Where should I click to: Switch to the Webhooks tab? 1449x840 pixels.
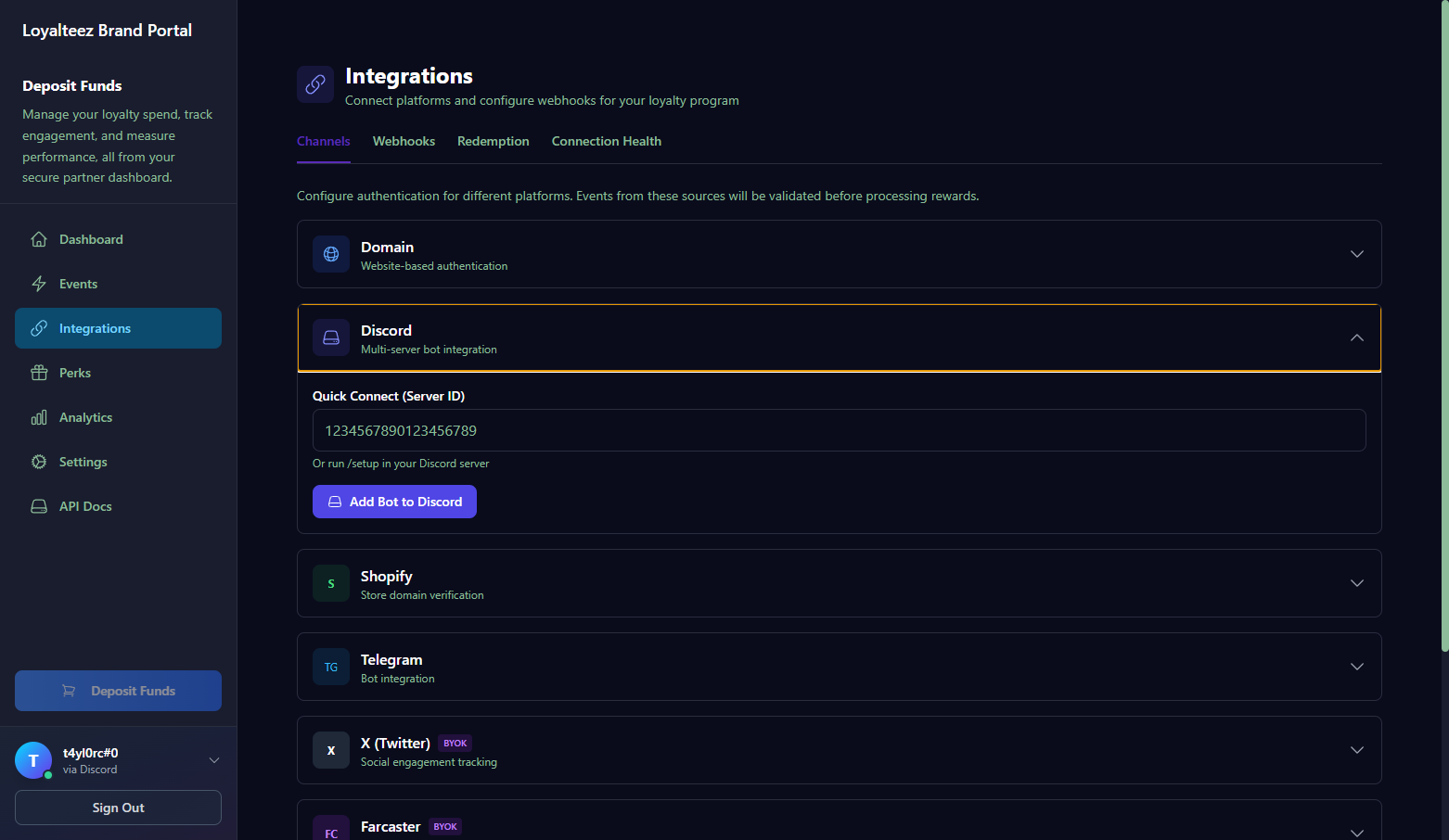coord(404,141)
